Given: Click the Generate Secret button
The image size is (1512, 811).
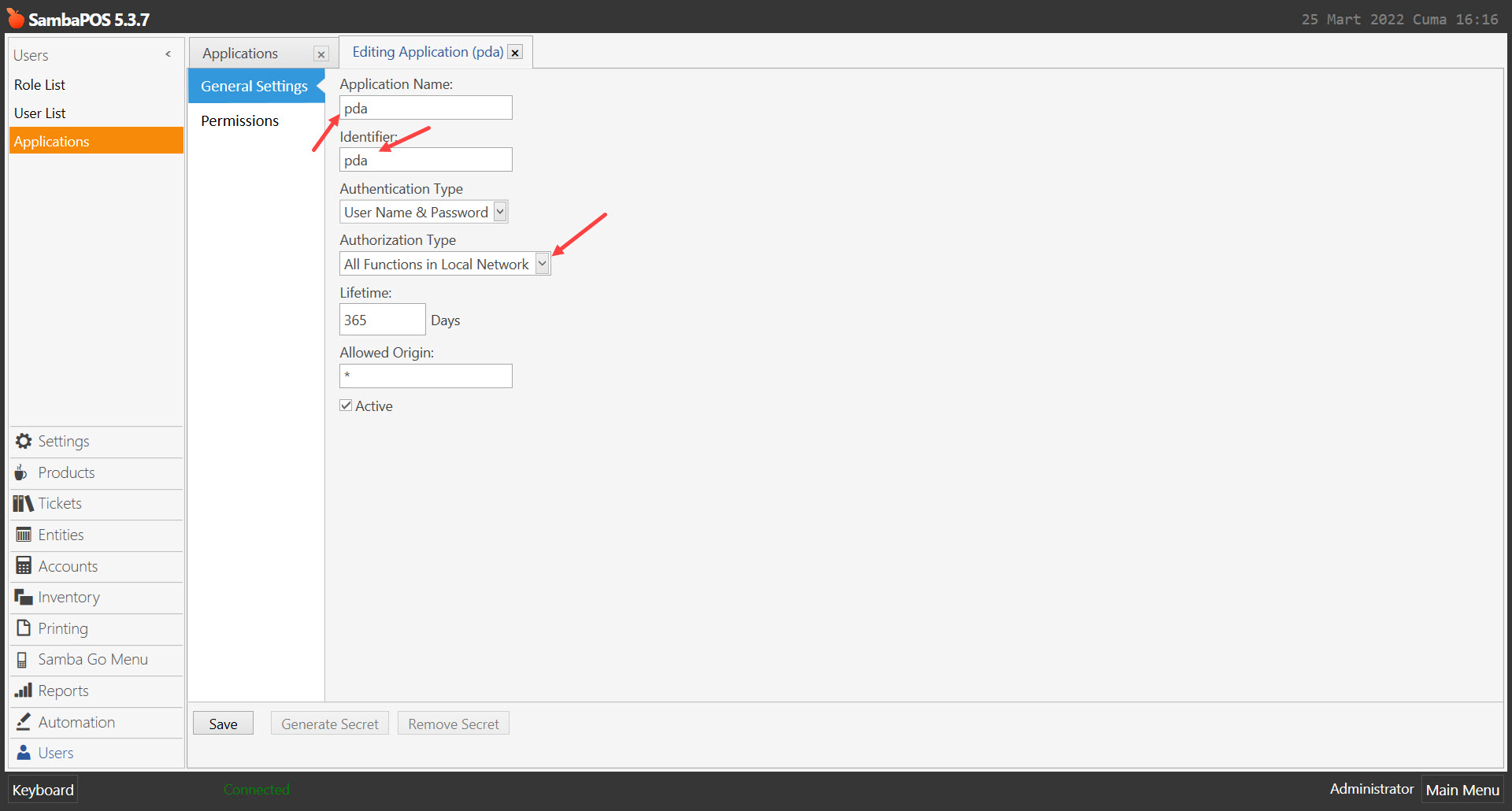Looking at the screenshot, I should pyautogui.click(x=329, y=723).
